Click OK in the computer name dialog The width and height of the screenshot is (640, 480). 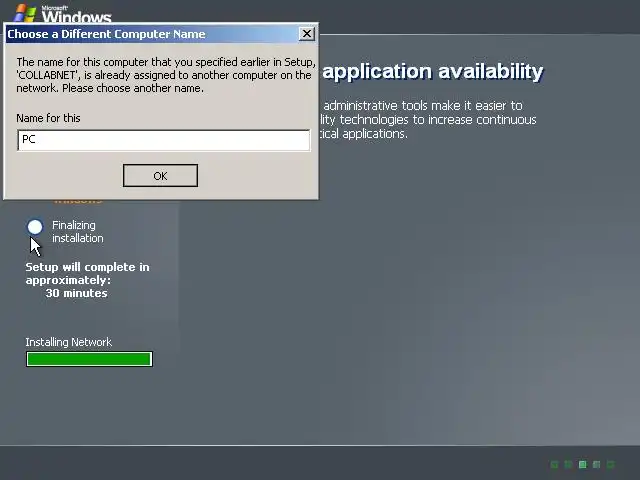(x=160, y=176)
